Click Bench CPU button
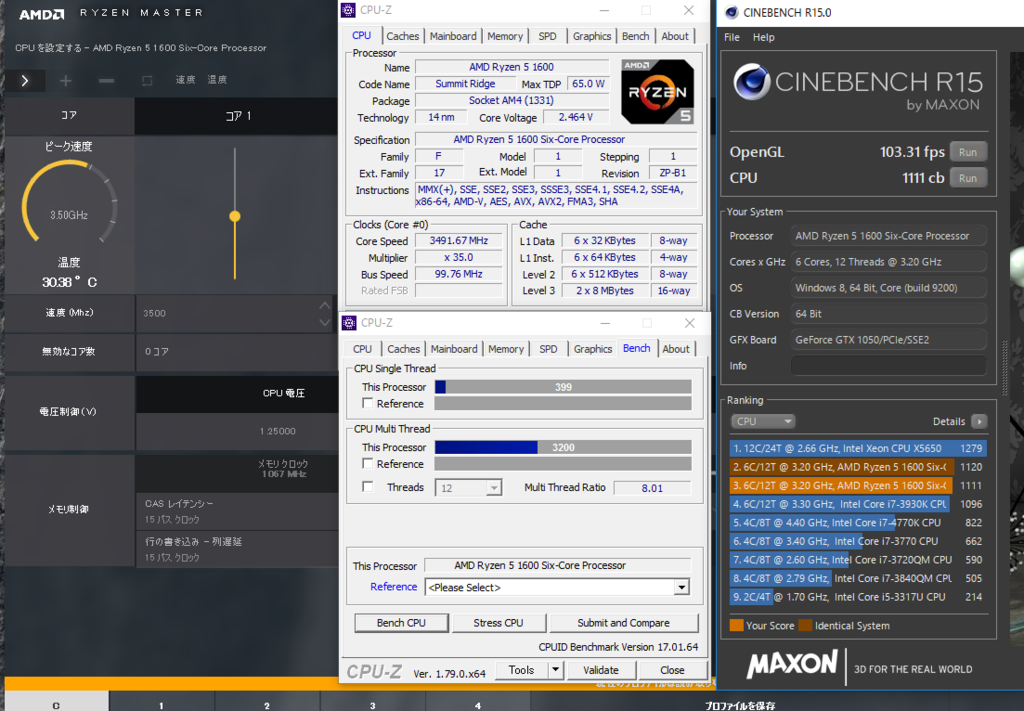1024x711 pixels. pyautogui.click(x=401, y=623)
